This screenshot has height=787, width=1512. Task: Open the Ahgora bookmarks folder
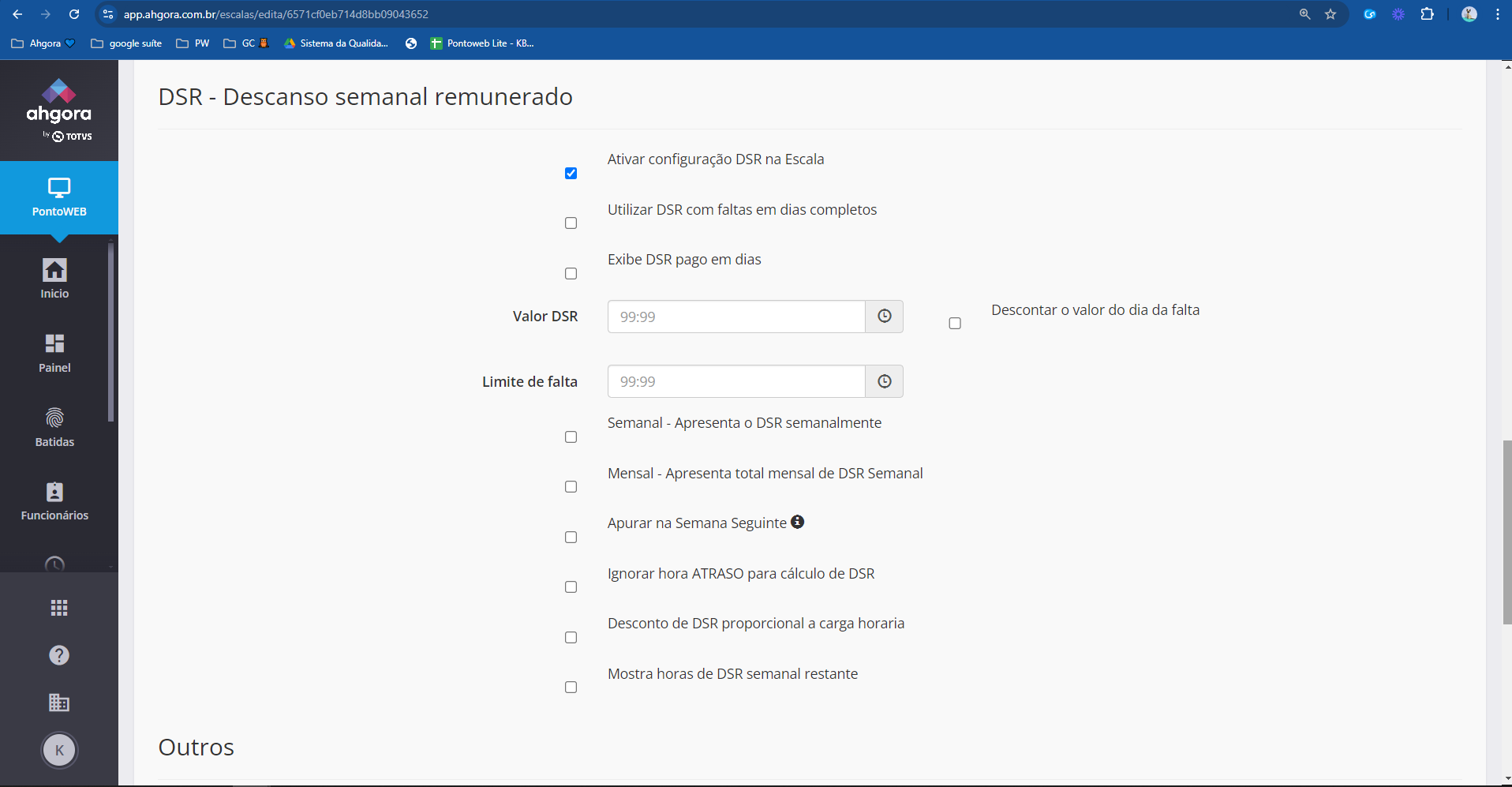click(43, 43)
